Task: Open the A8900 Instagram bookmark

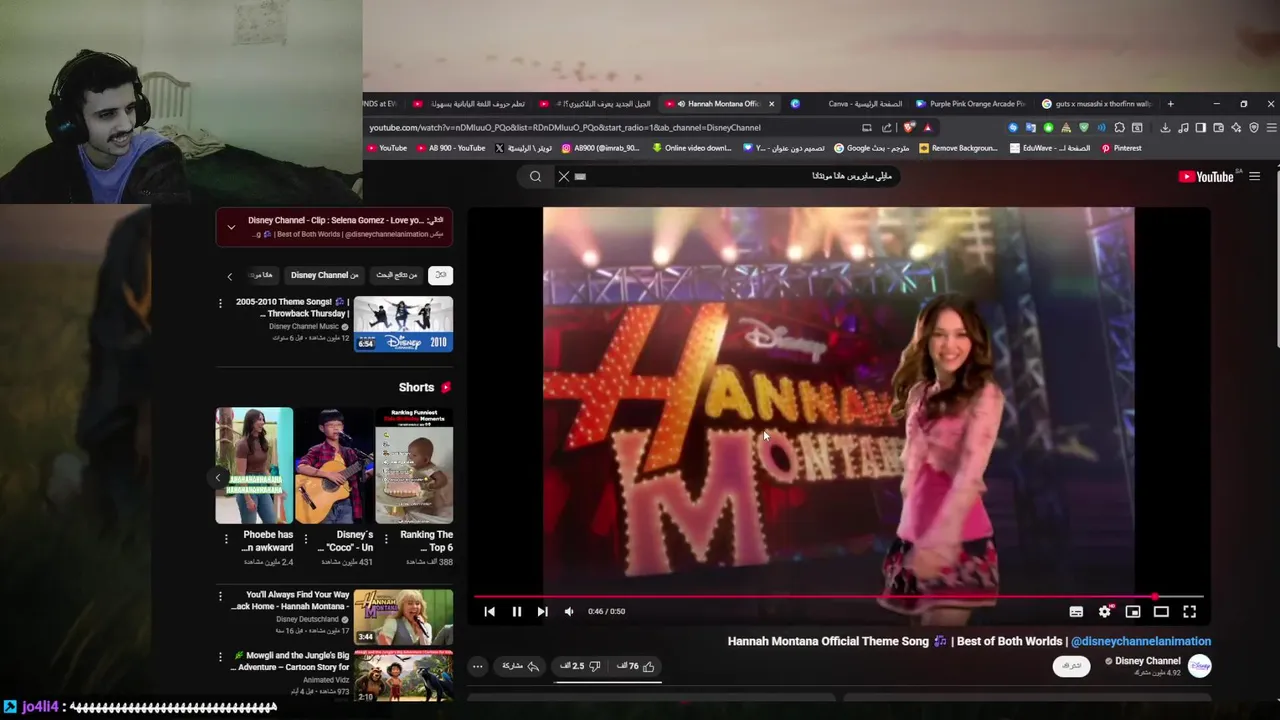Action: click(600, 148)
